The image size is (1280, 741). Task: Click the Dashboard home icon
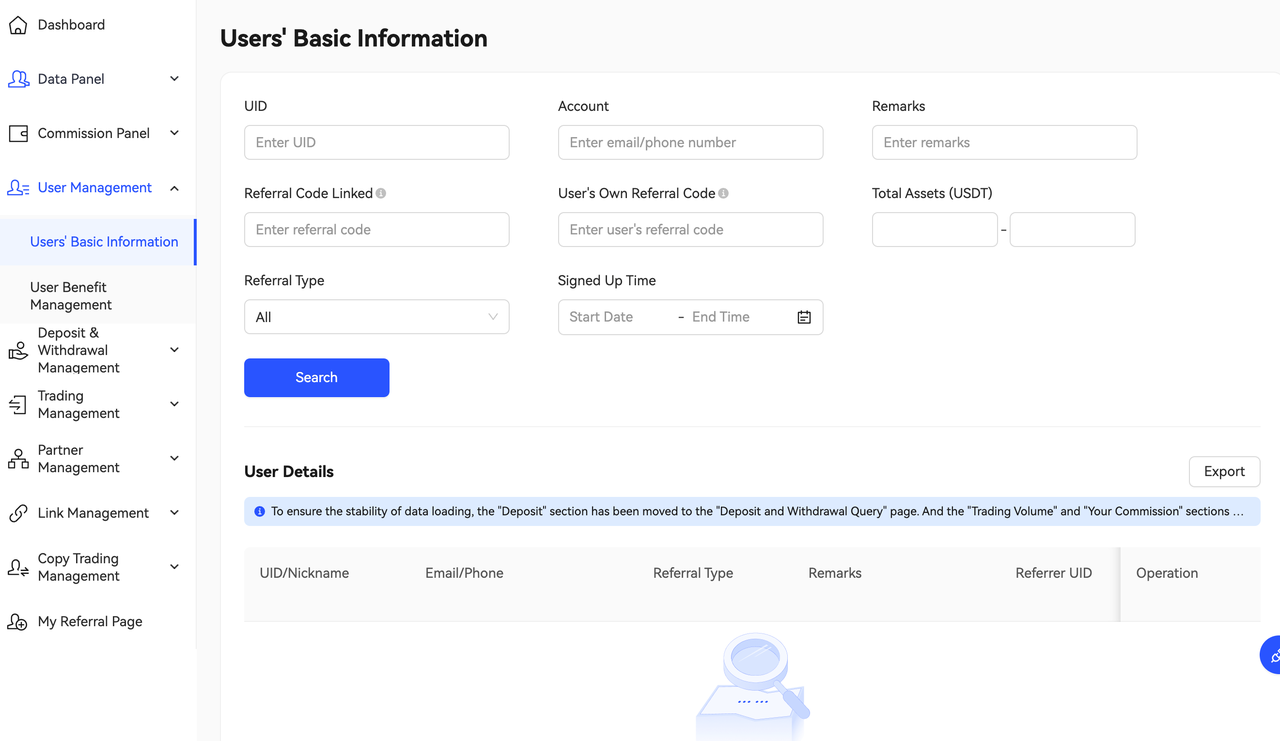pyautogui.click(x=18, y=25)
